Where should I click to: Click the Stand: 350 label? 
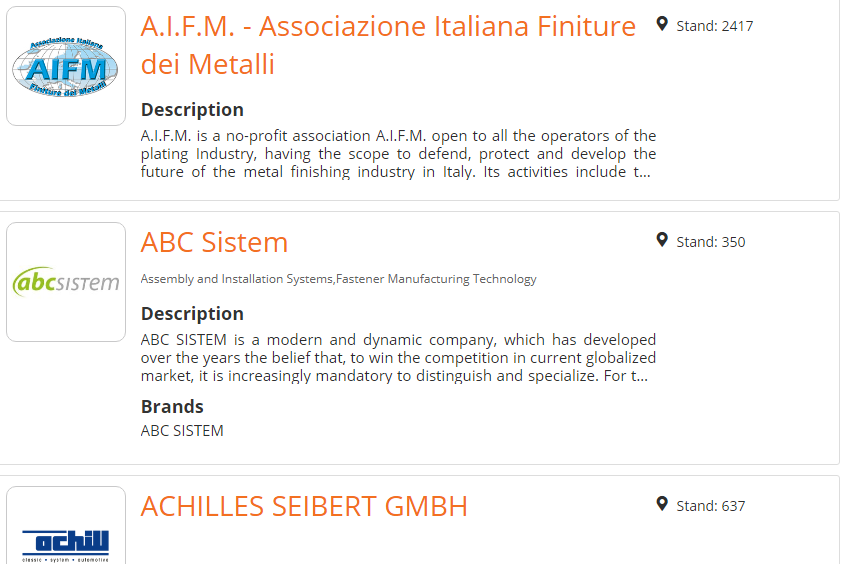coord(710,242)
